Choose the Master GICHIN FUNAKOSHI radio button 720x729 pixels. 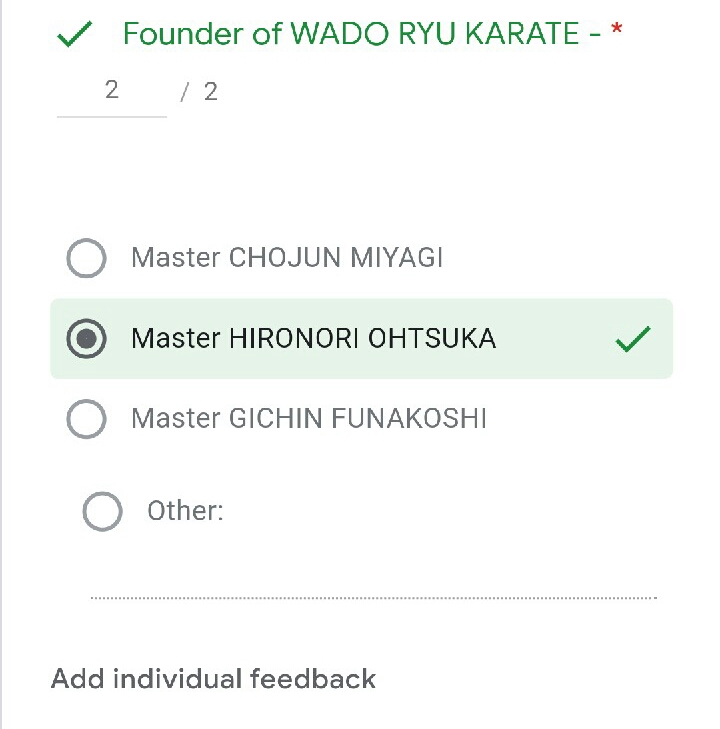point(86,419)
